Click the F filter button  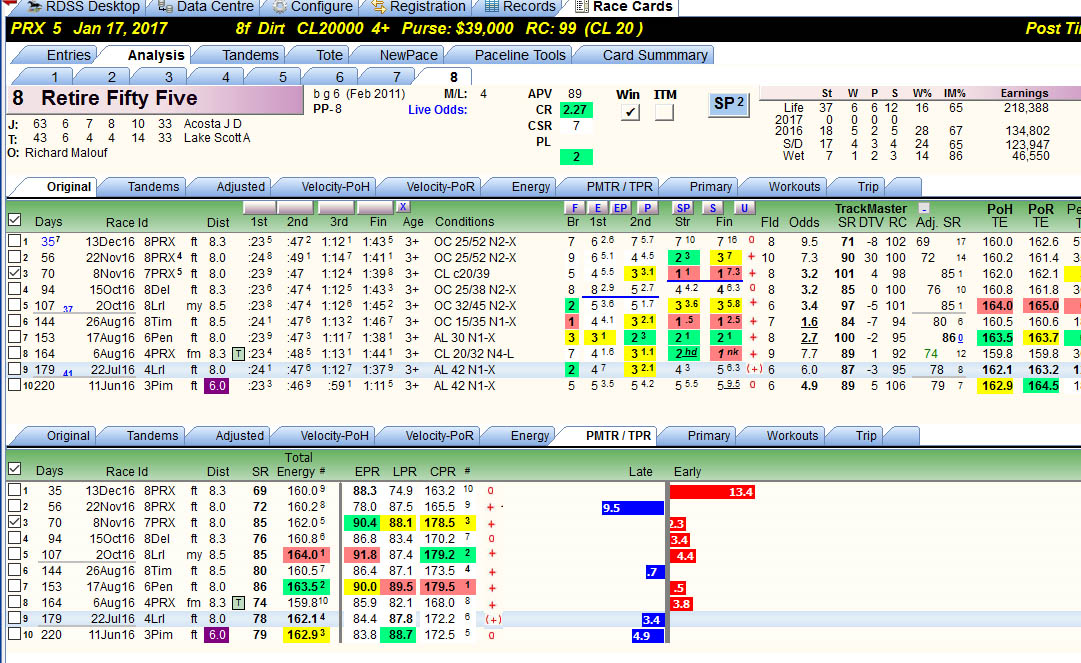point(574,207)
